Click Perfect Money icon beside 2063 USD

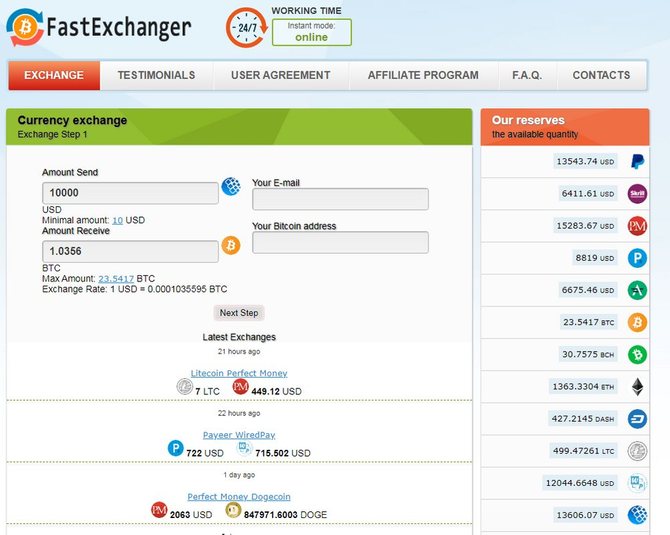[x=159, y=510]
